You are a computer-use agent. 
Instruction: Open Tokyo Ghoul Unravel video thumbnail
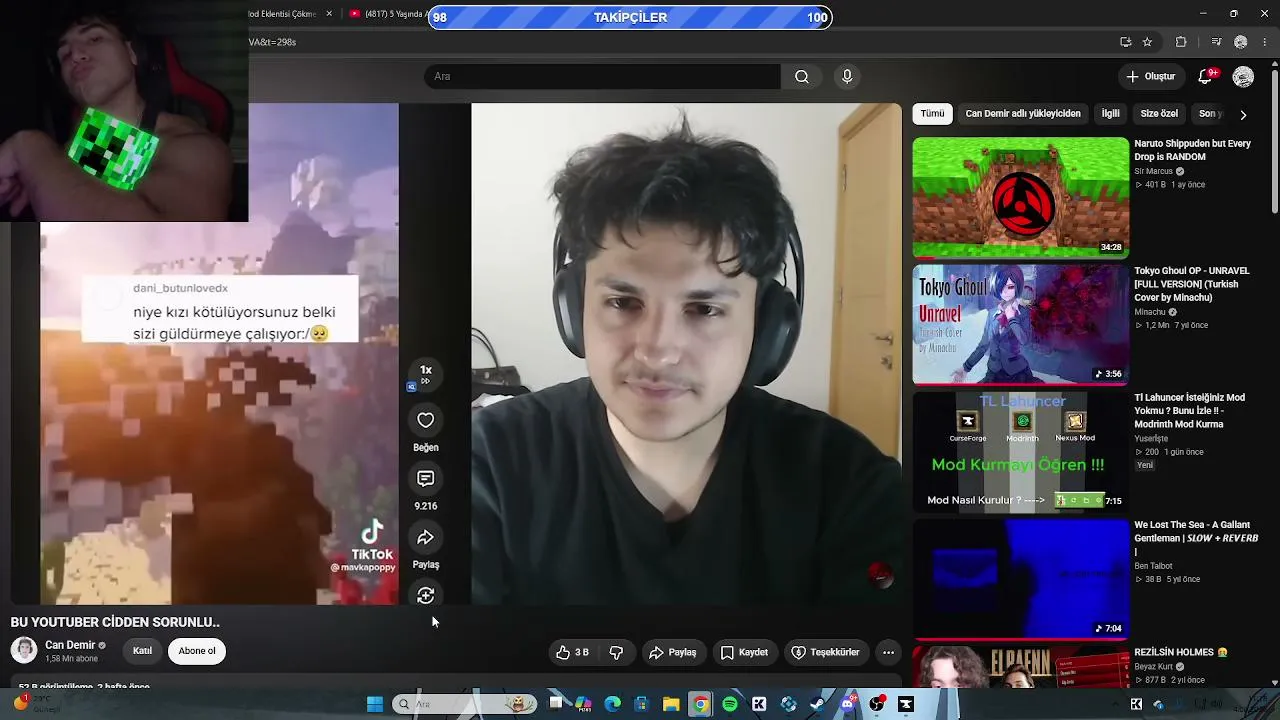click(x=1020, y=325)
